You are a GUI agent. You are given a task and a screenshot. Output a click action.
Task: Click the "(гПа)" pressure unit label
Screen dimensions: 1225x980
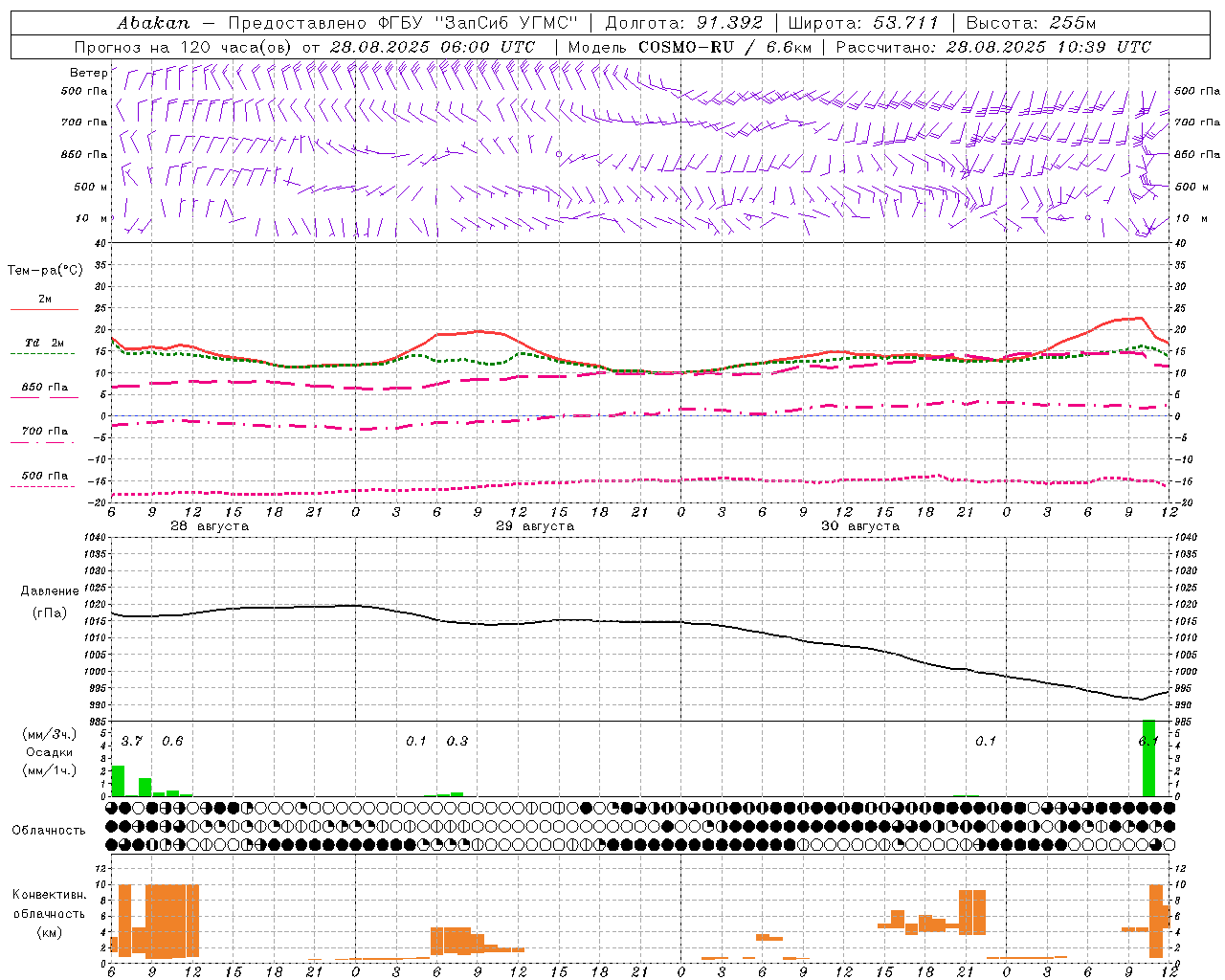coord(50,613)
